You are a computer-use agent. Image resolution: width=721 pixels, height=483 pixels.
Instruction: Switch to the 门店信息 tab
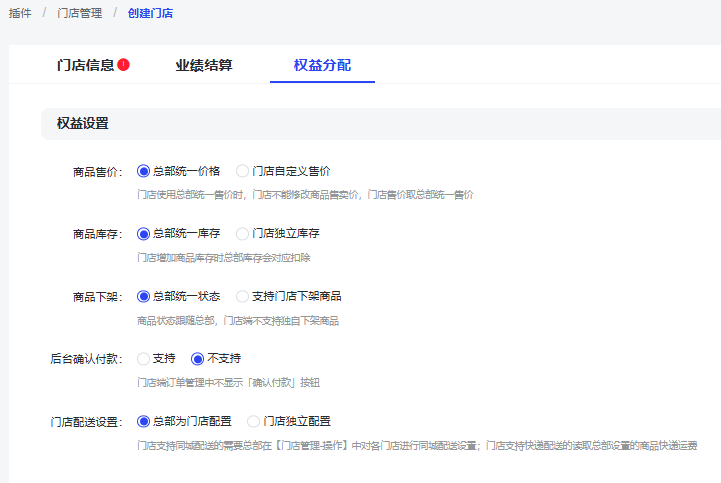tap(85, 66)
